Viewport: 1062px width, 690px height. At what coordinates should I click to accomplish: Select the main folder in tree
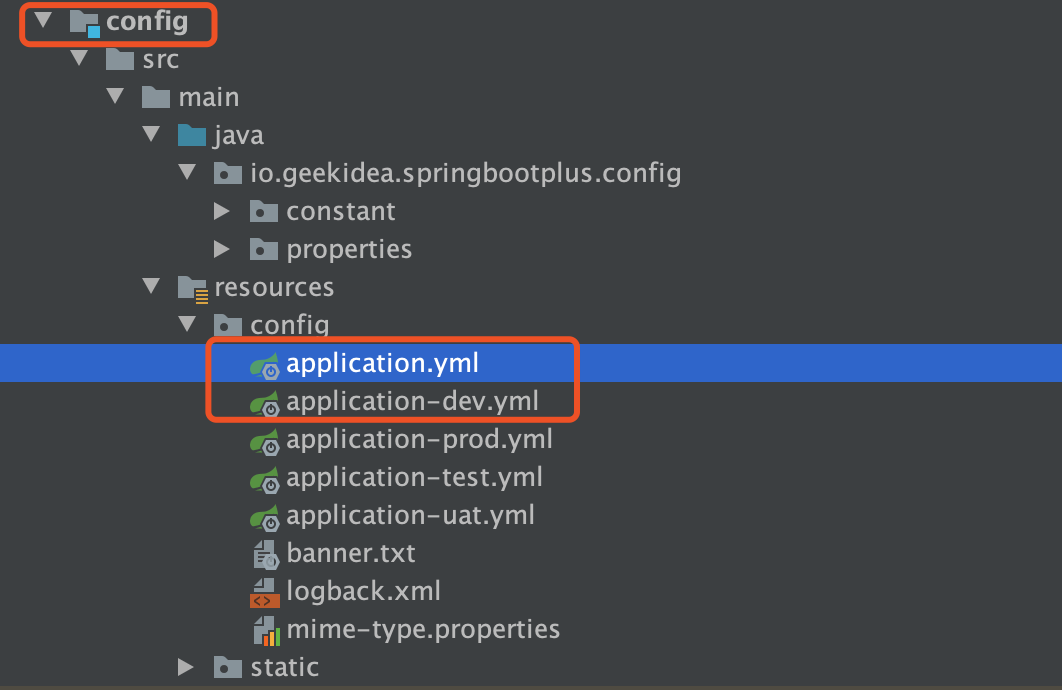(x=208, y=98)
